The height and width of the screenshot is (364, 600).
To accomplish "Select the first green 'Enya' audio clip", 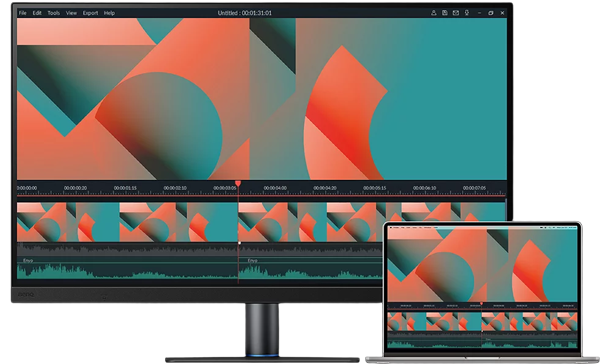I will point(127,268).
